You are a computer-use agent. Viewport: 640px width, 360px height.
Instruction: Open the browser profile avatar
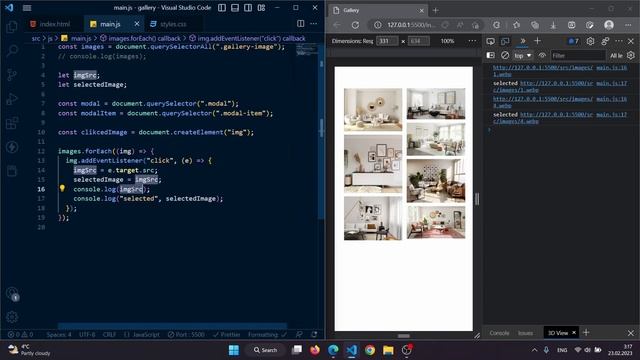pyautogui.click(x=609, y=25)
